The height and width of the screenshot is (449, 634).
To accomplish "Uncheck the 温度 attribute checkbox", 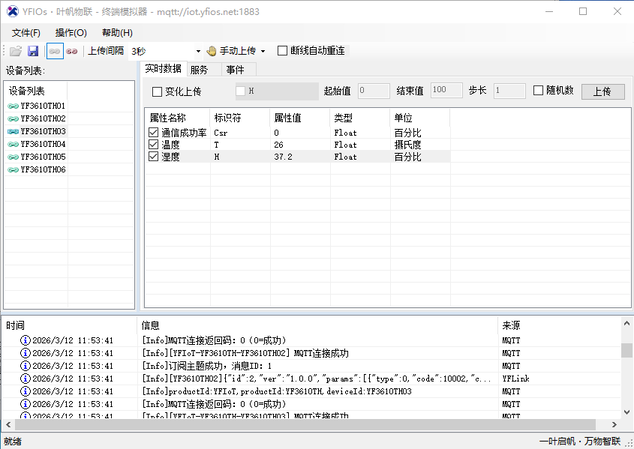I will (x=153, y=144).
